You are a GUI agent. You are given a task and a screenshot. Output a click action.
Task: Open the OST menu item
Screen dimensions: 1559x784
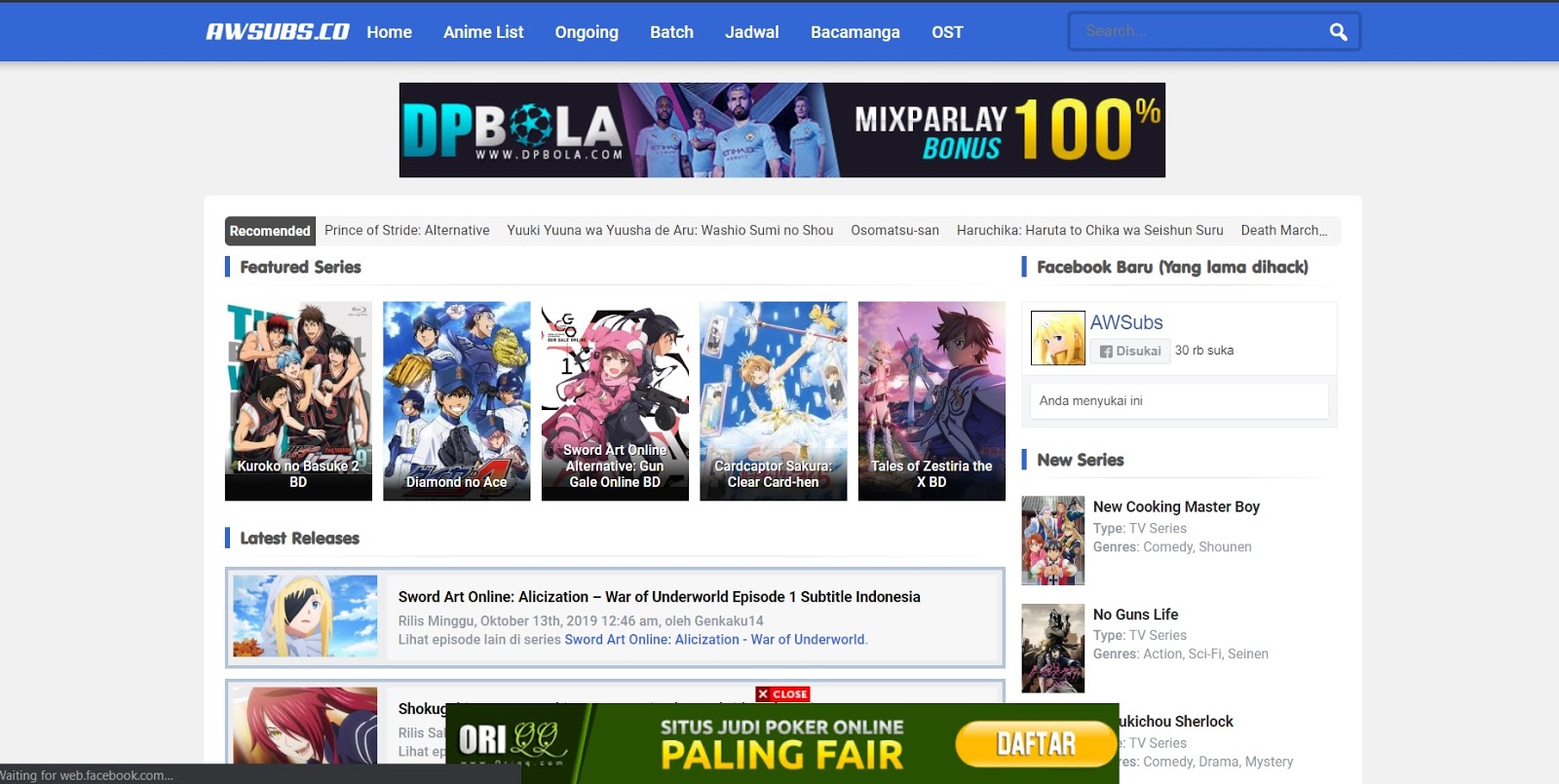coord(947,32)
